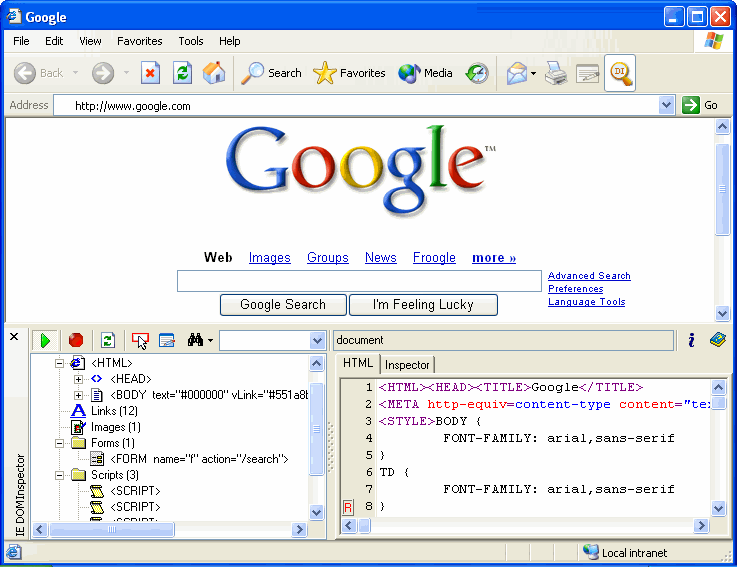Screen dimensions: 737x567
Task: Click the IE page icon in status bar
Action: [x=14, y=552]
